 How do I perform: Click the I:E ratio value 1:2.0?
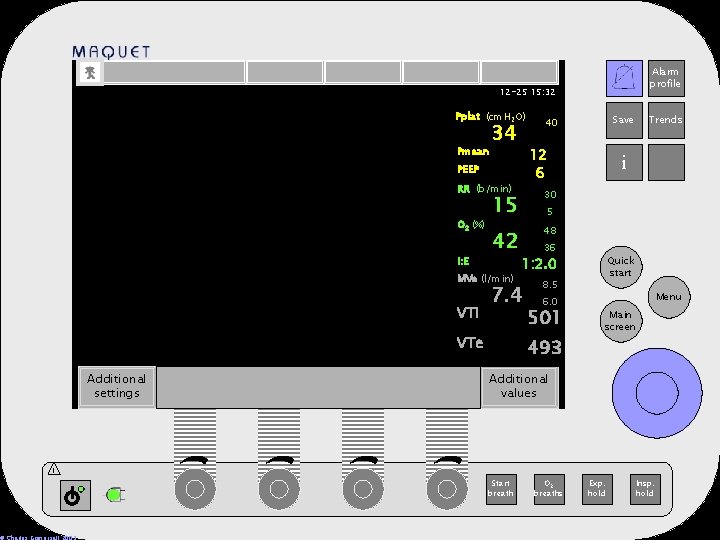(539, 264)
